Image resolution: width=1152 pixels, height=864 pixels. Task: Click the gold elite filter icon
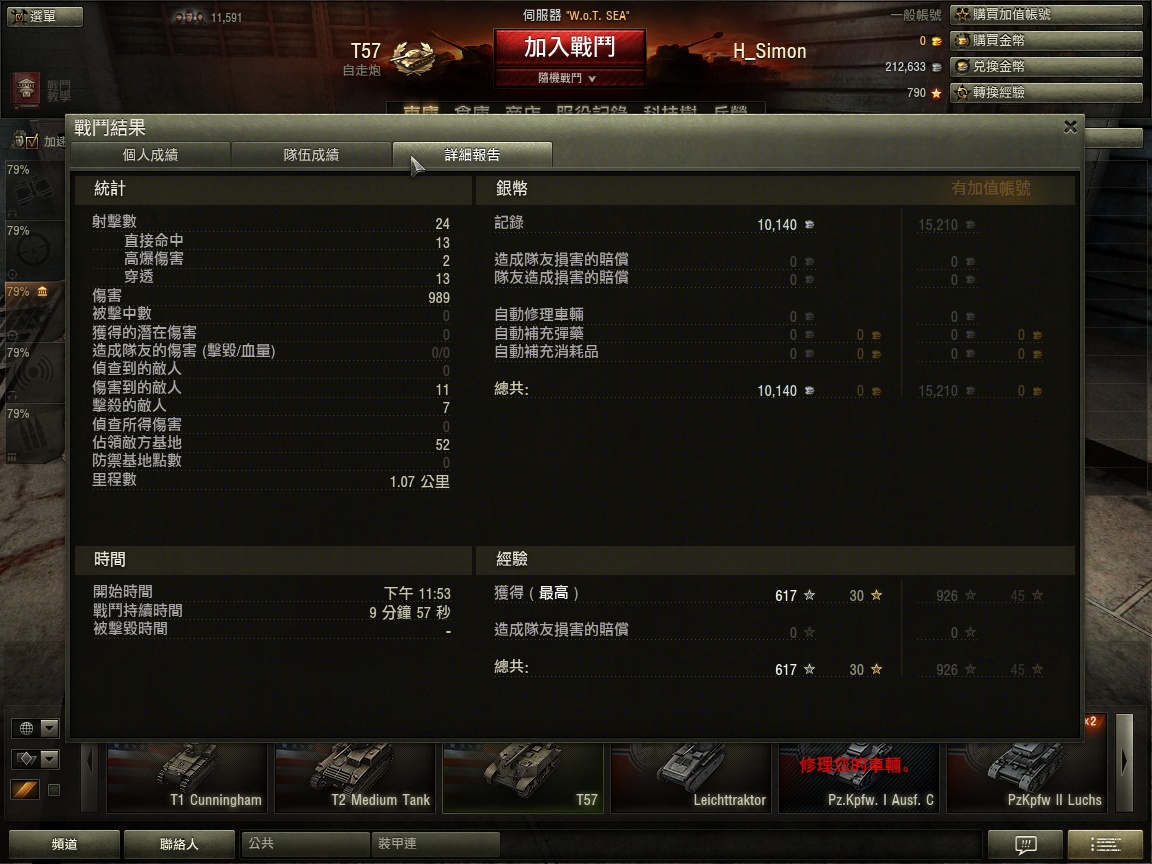click(24, 790)
